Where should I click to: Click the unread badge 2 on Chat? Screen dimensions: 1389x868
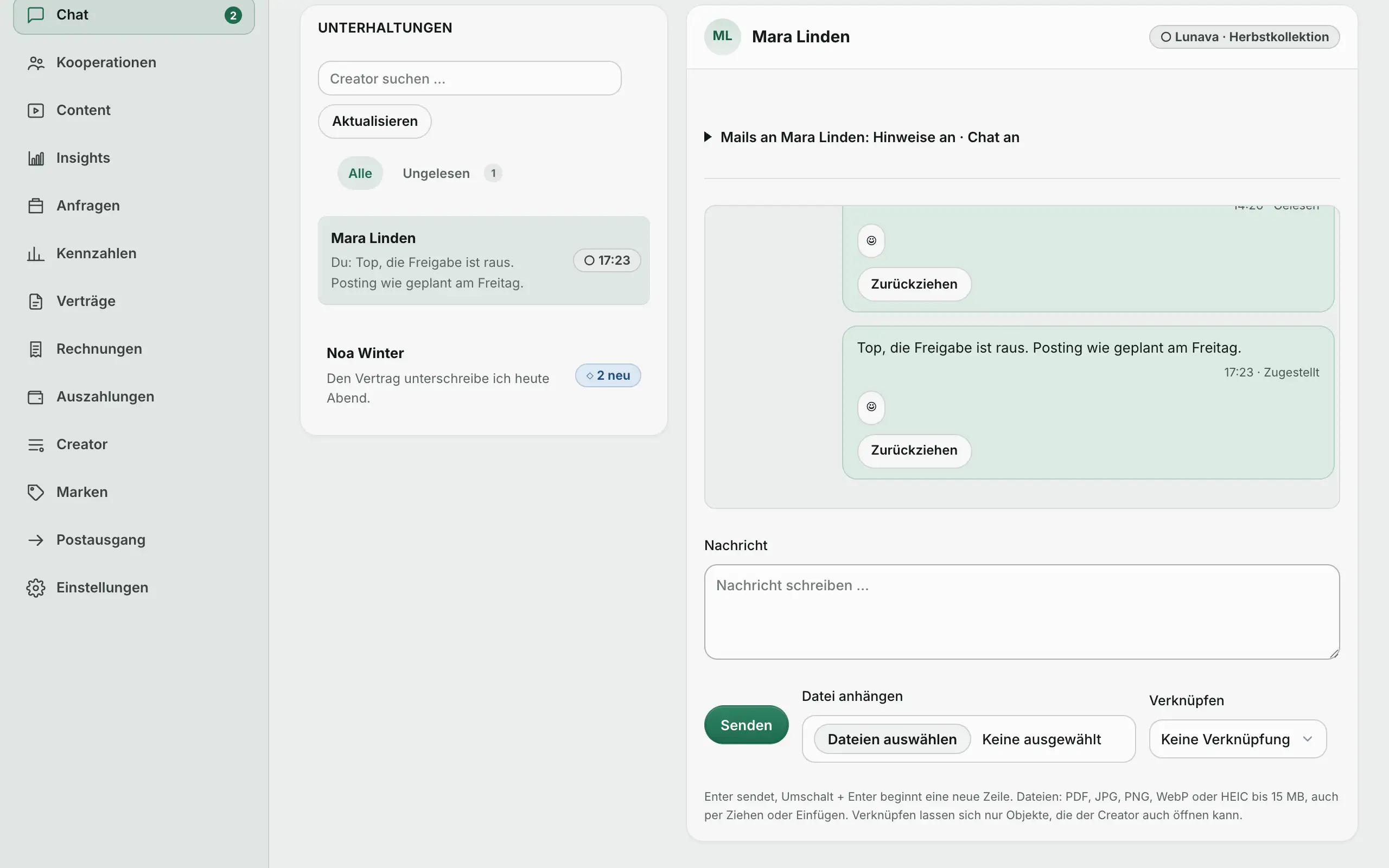coord(232,16)
